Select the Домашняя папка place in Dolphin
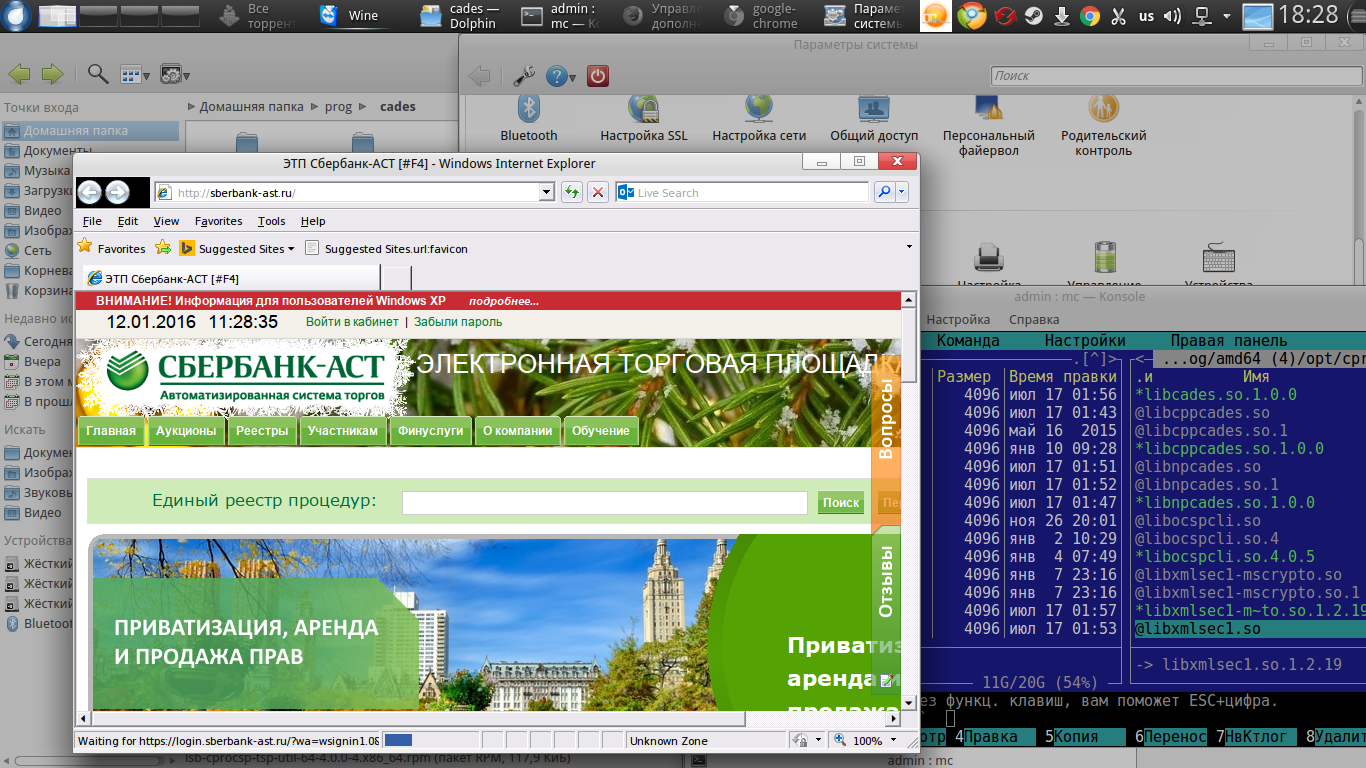1366x768 pixels. click(x=91, y=130)
